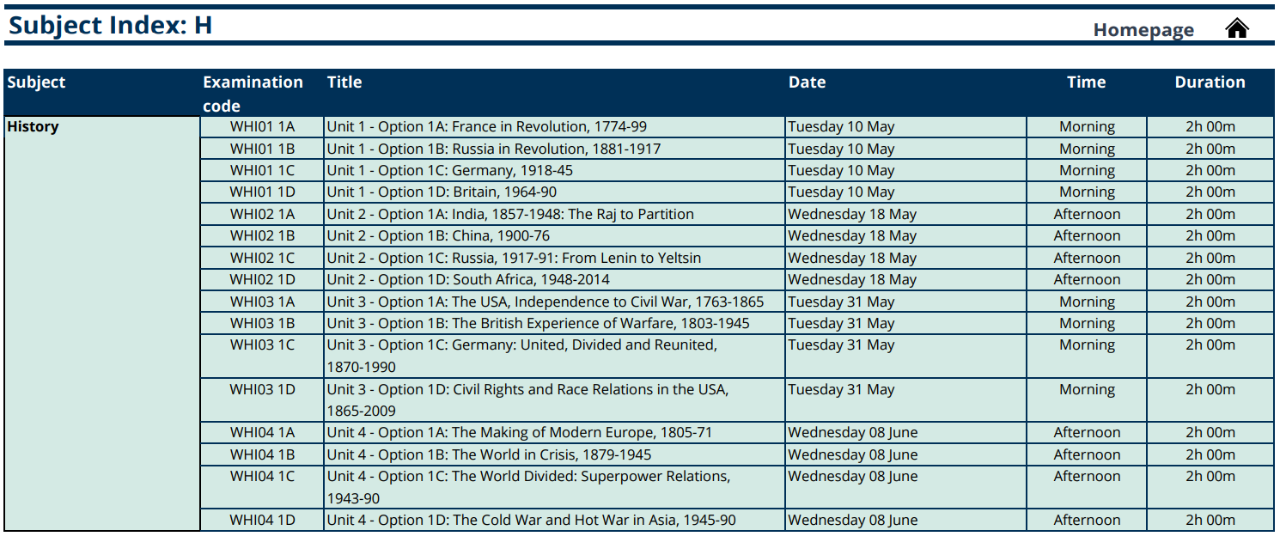The height and width of the screenshot is (536, 1280).
Task: Click South Africa, 1948-2014 title
Action: [468, 280]
